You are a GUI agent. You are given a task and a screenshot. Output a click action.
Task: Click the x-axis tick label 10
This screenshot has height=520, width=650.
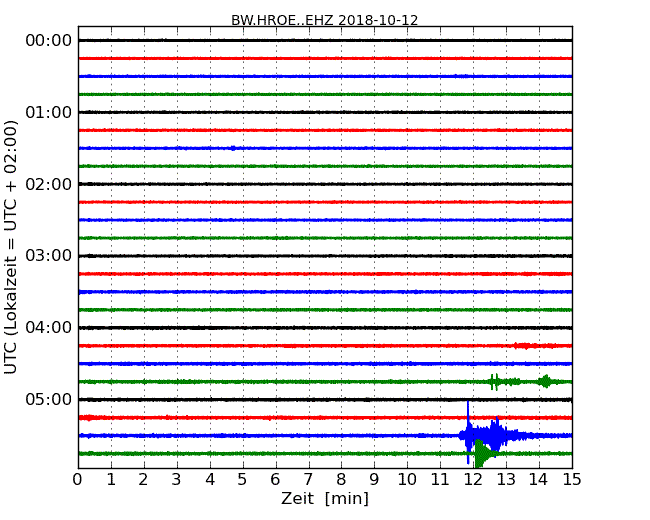[x=407, y=480]
